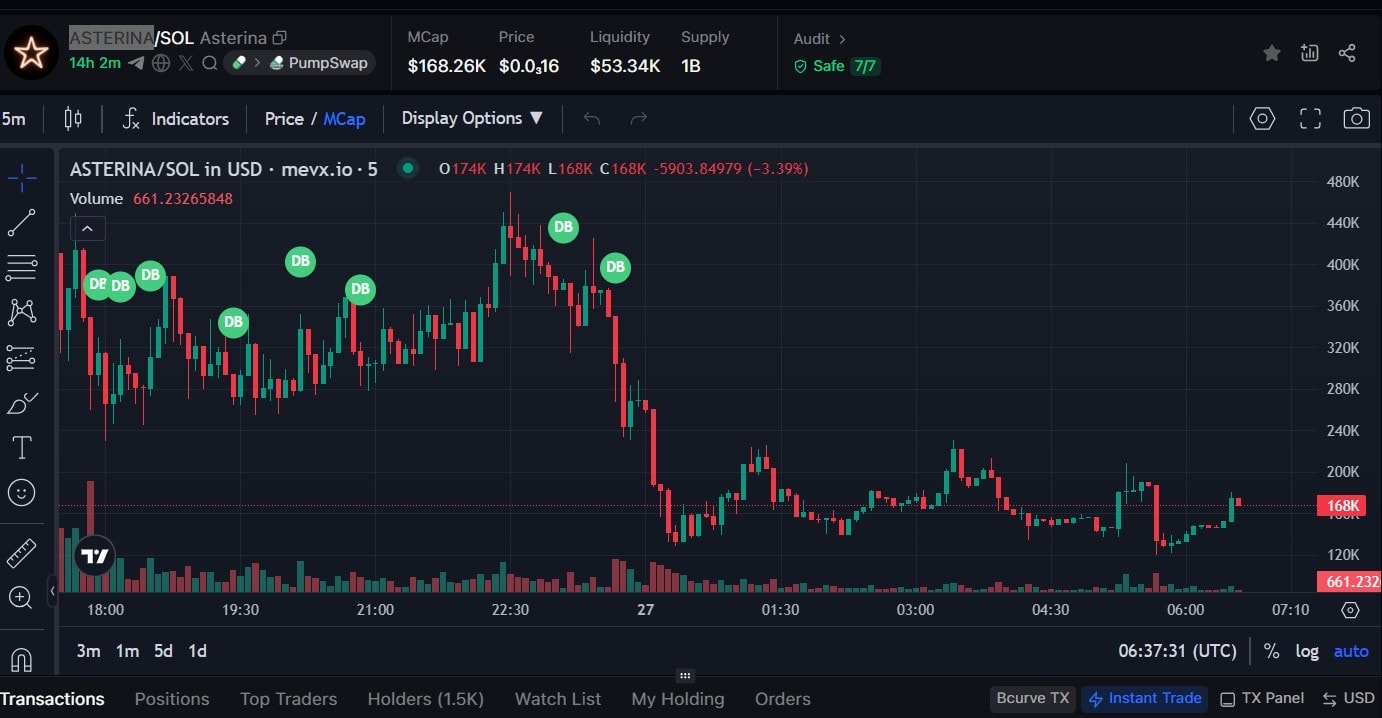The width and height of the screenshot is (1382, 718).
Task: Share this token via share icon
Action: (1347, 53)
